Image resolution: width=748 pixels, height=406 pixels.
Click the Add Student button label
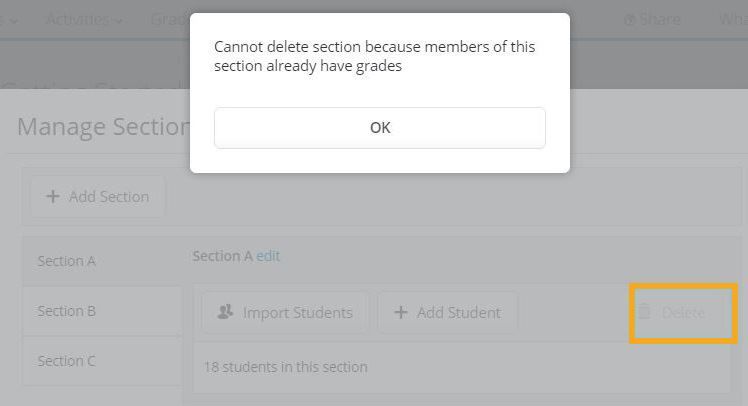click(458, 313)
